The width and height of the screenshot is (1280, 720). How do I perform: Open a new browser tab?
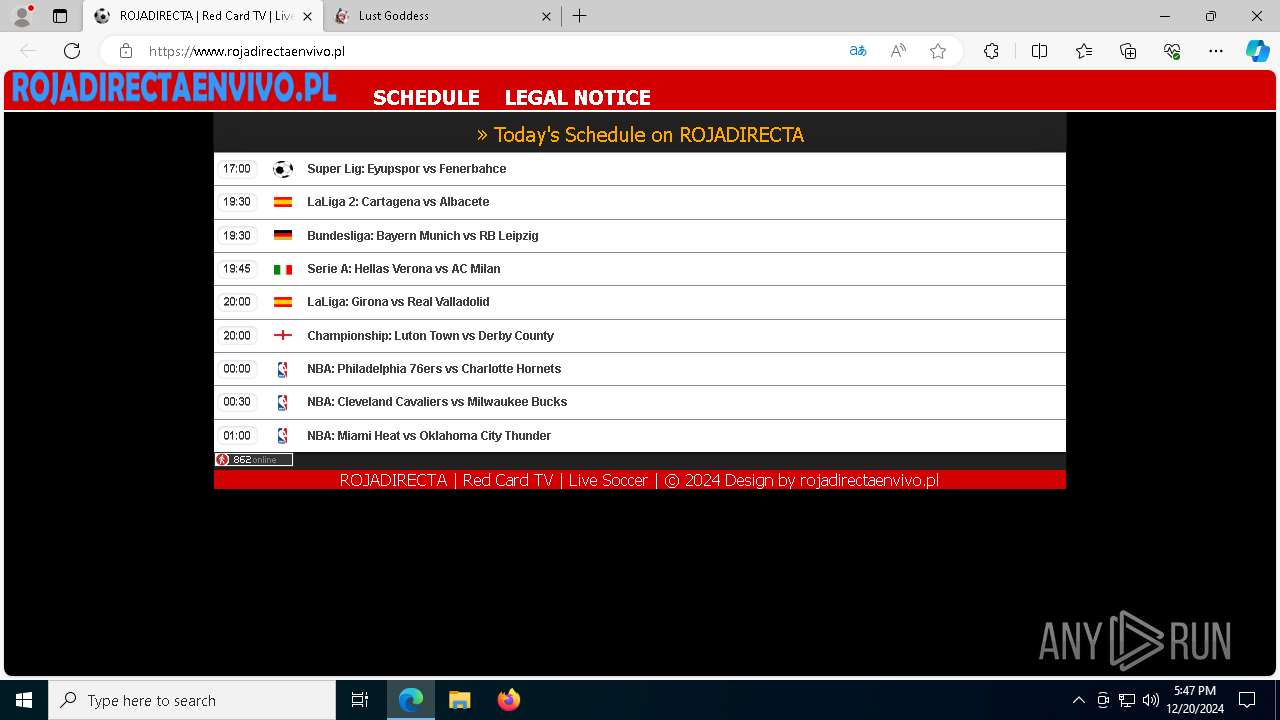coord(580,16)
